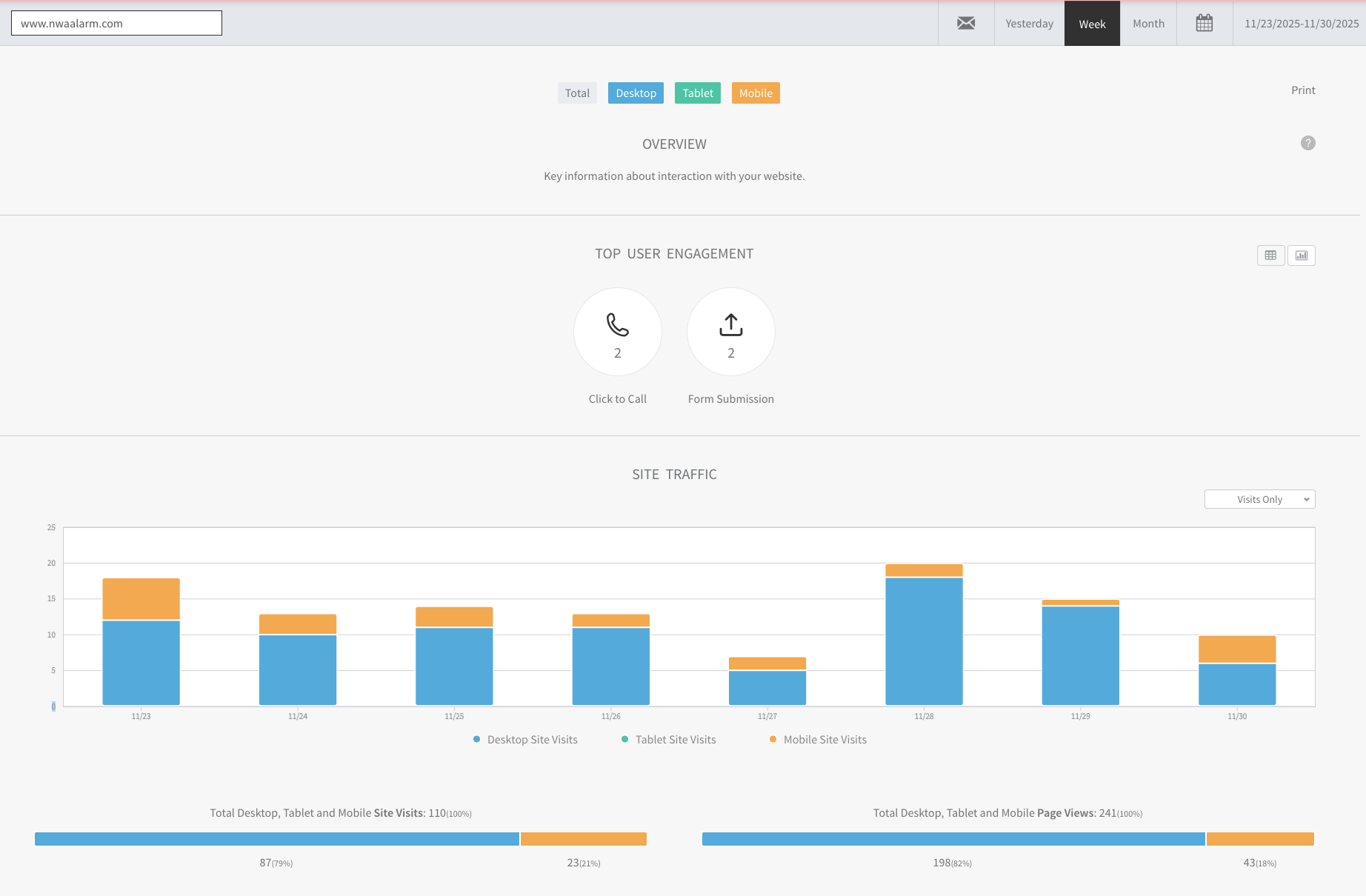Click the help question mark icon
The height and width of the screenshot is (896, 1366).
(x=1308, y=143)
